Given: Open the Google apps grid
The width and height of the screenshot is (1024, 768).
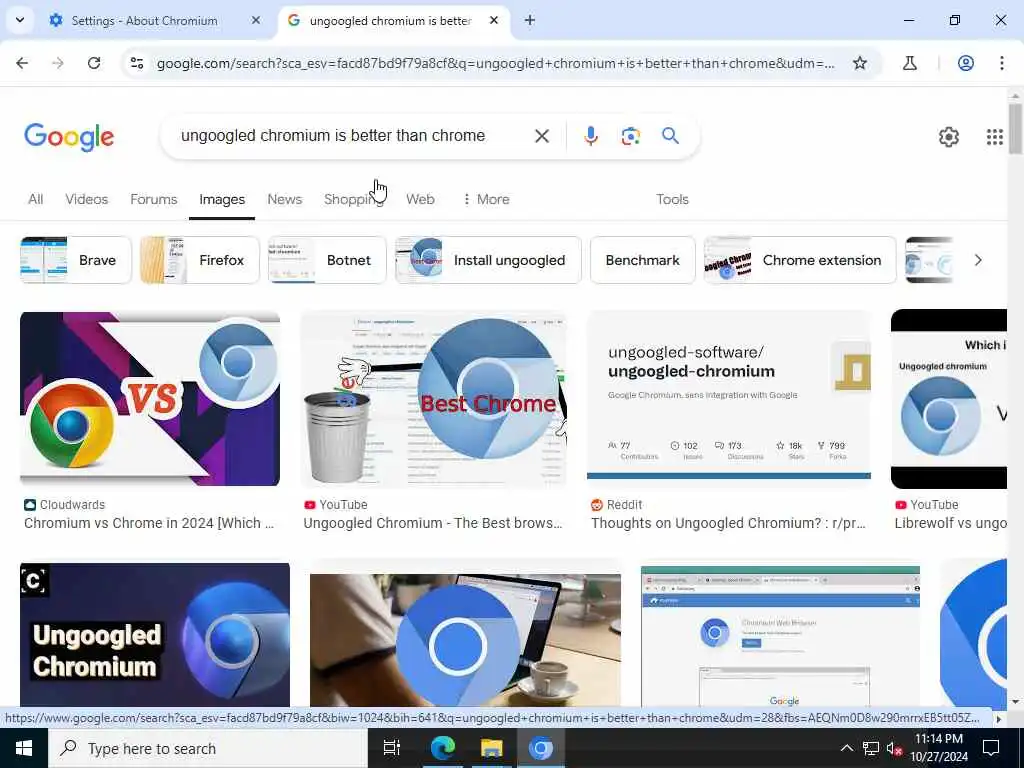Looking at the screenshot, I should click(x=995, y=137).
